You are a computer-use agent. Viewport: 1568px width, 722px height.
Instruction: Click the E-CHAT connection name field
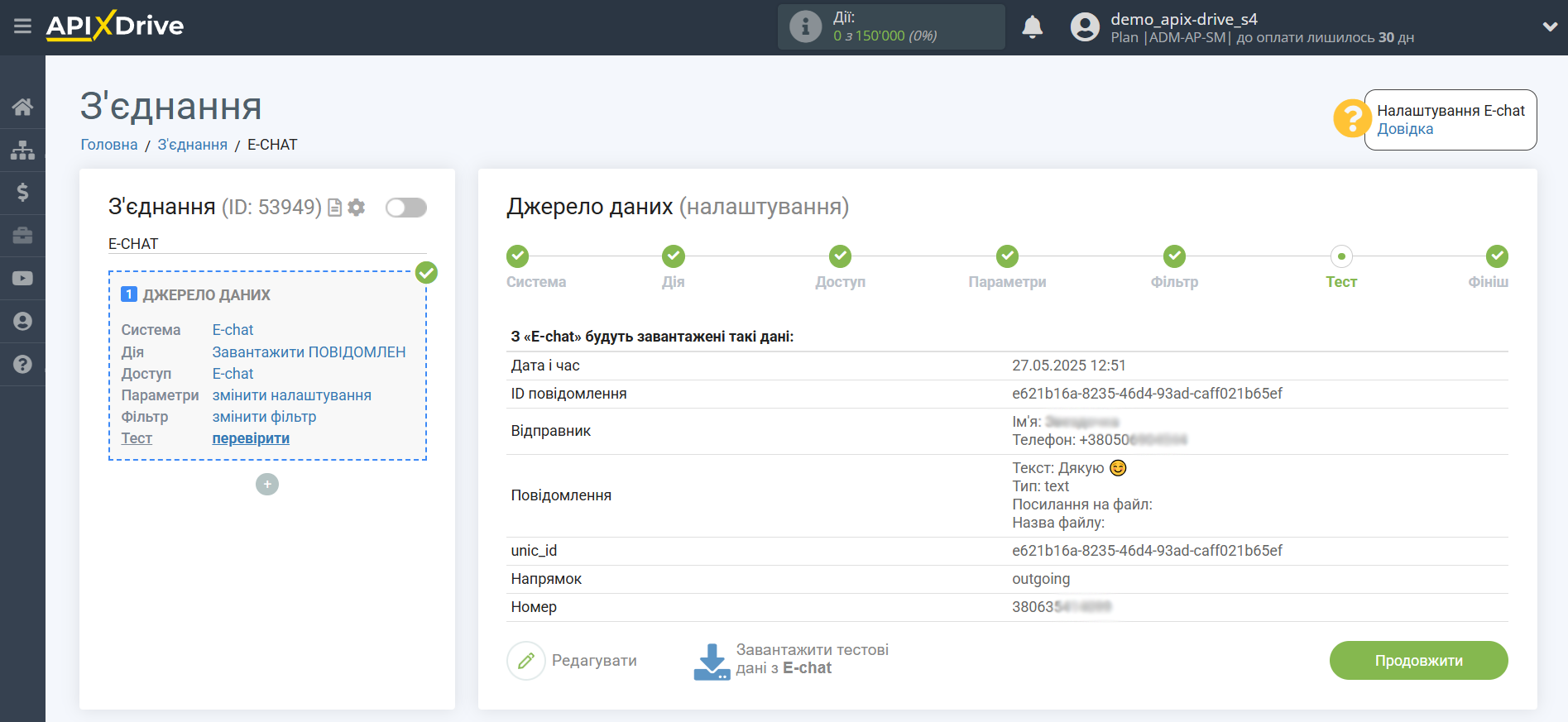267,244
